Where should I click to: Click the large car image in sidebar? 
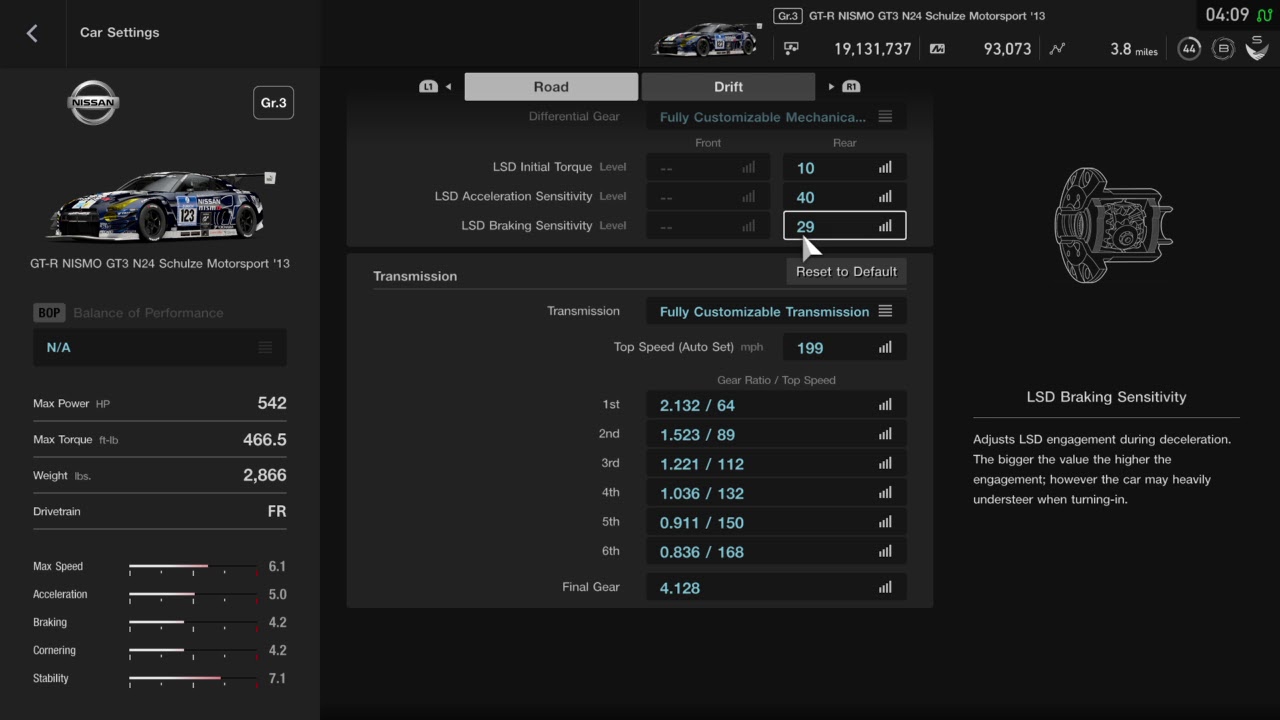coord(160,206)
